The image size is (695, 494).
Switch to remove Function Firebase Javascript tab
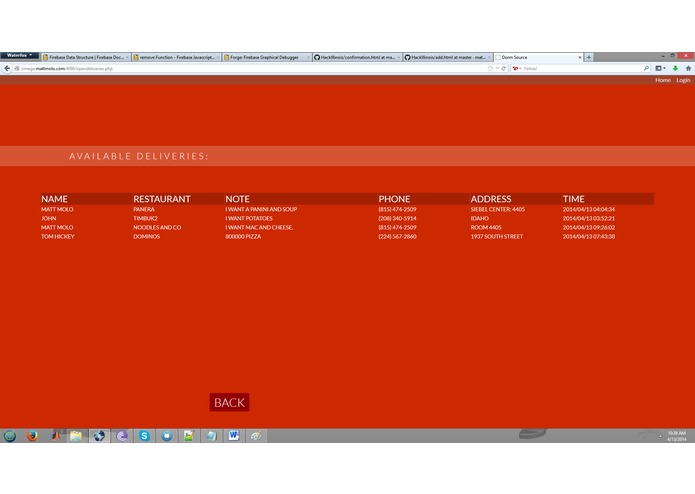pos(176,57)
